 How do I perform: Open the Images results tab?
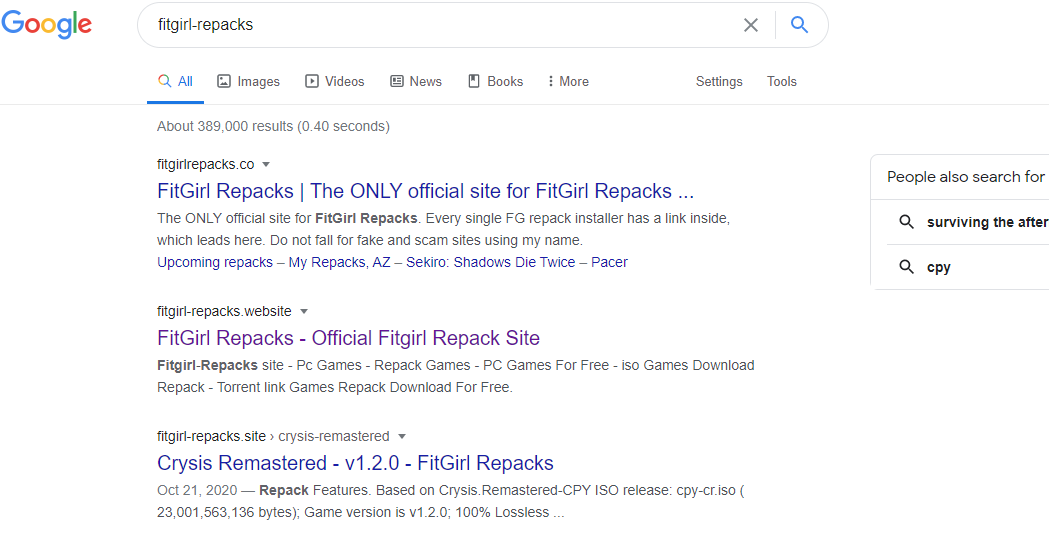(x=249, y=82)
